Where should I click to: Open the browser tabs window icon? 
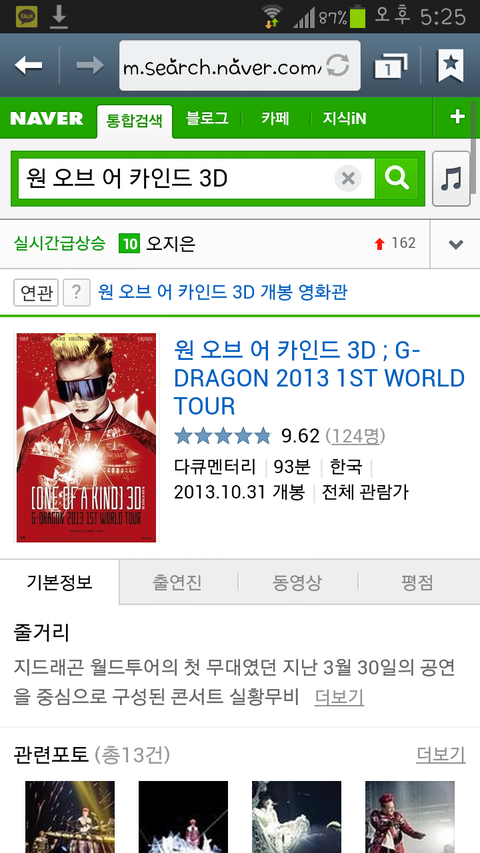point(391,66)
